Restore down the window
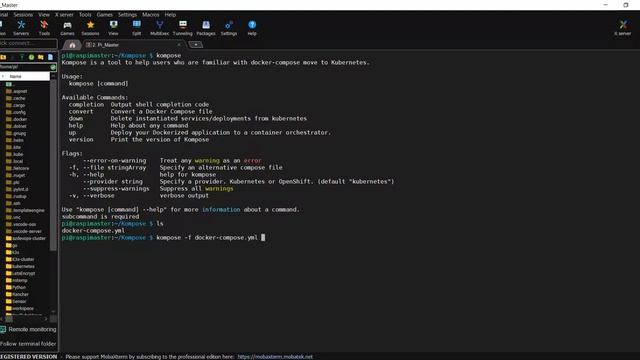 click(626, 5)
